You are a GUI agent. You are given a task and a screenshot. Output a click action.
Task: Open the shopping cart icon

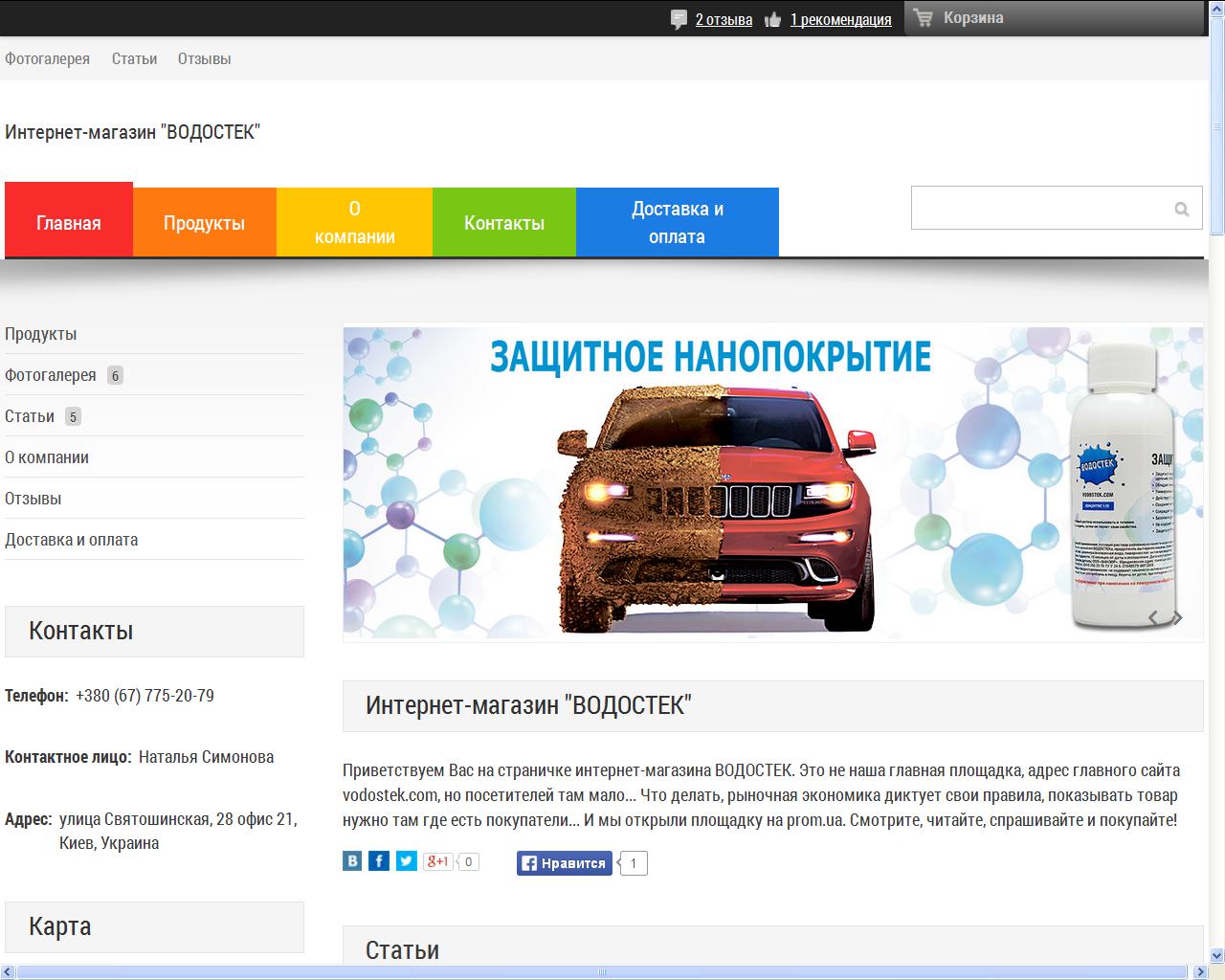click(923, 17)
